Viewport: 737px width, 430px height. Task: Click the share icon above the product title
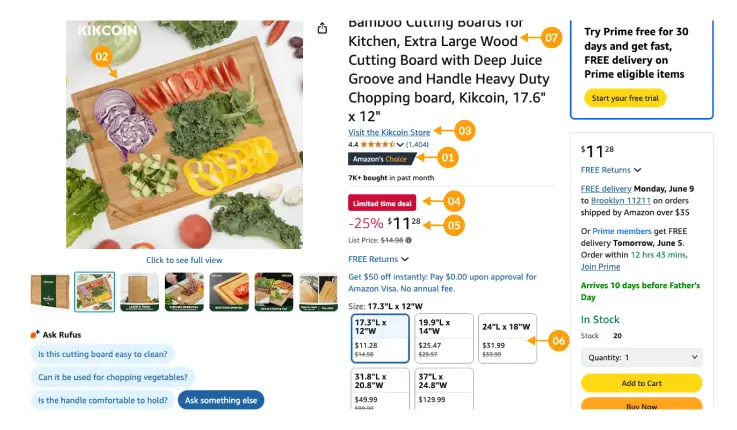point(322,28)
